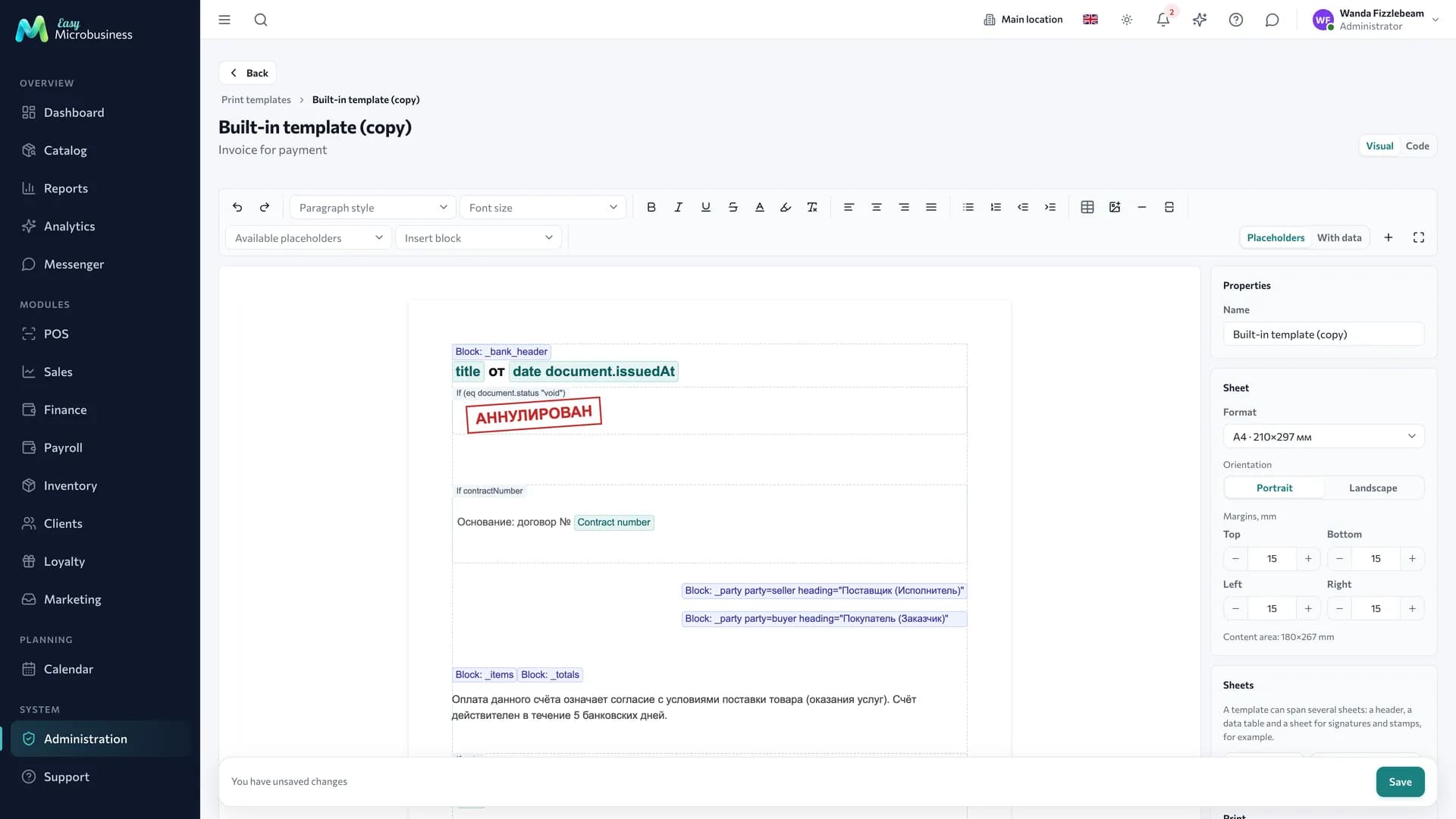1456x819 pixels.
Task: Open the Main location selector
Action: pyautogui.click(x=1023, y=20)
